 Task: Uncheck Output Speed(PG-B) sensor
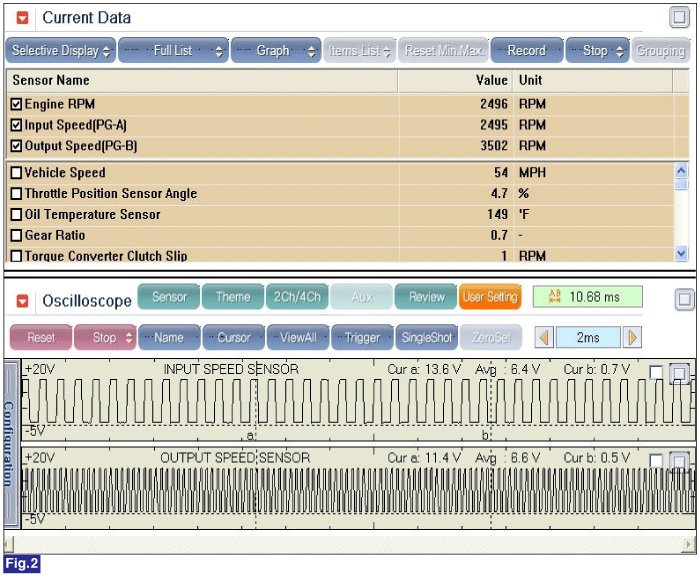[16, 146]
